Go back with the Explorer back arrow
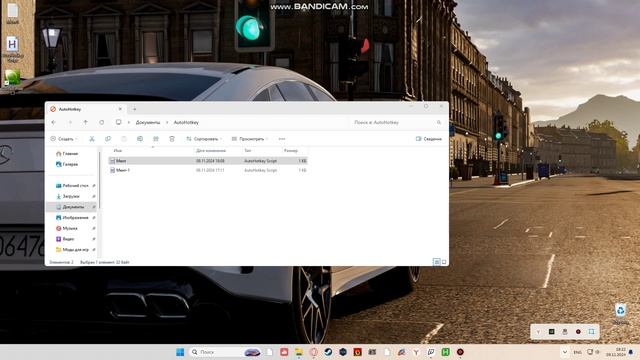The width and height of the screenshot is (640, 360). click(x=54, y=122)
